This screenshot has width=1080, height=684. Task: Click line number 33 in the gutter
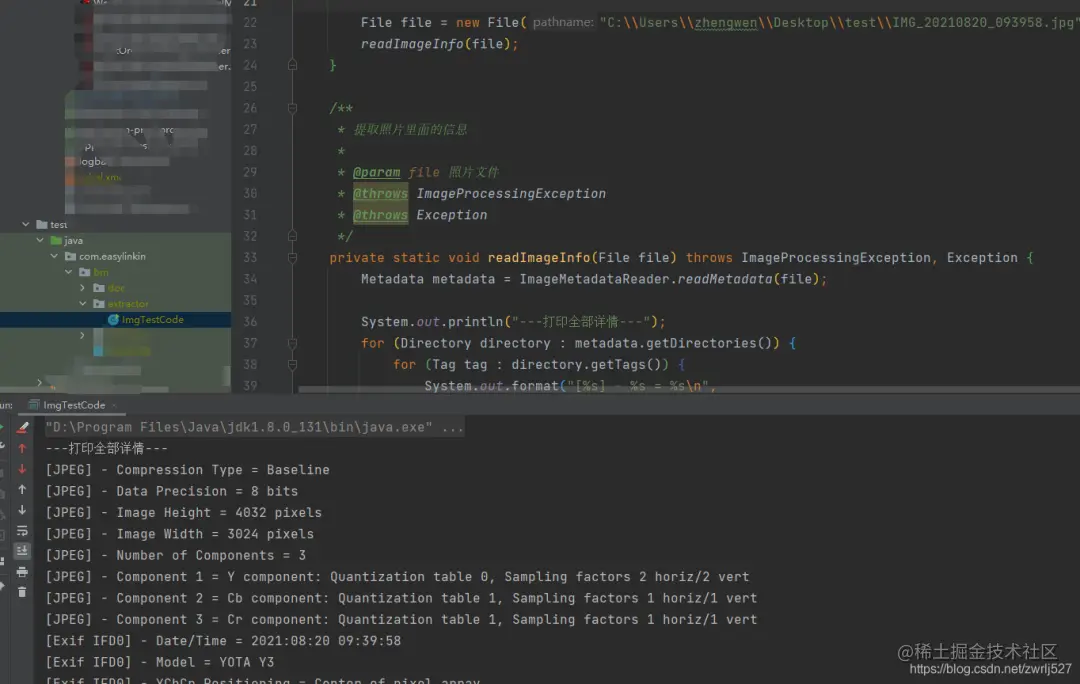(250, 258)
